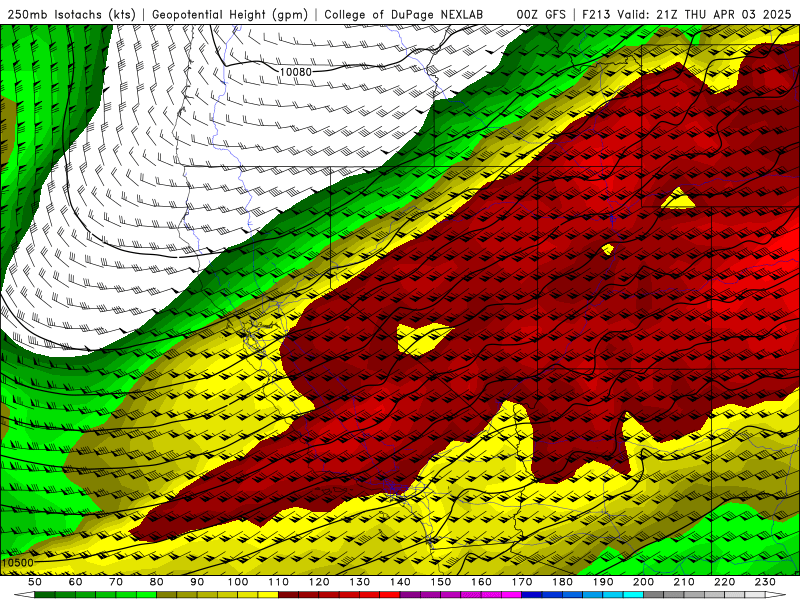Click the '150' value on the color scale

coord(440,582)
